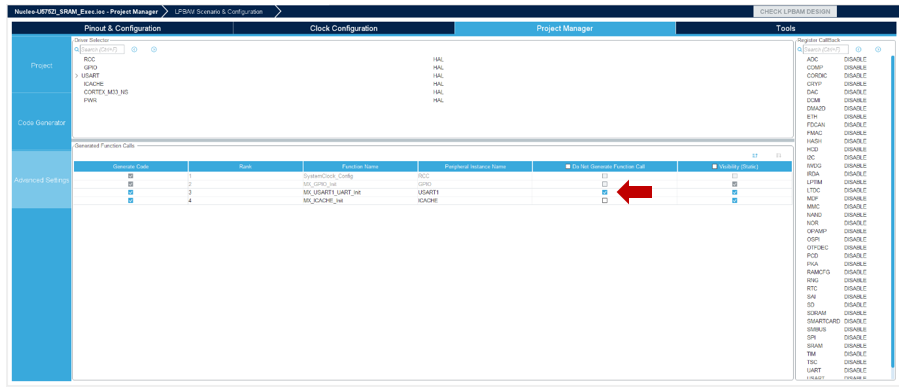Click next-result arrow icon in Driver Selector
Image resolution: width=906 pixels, height=392 pixels.
pos(154,50)
